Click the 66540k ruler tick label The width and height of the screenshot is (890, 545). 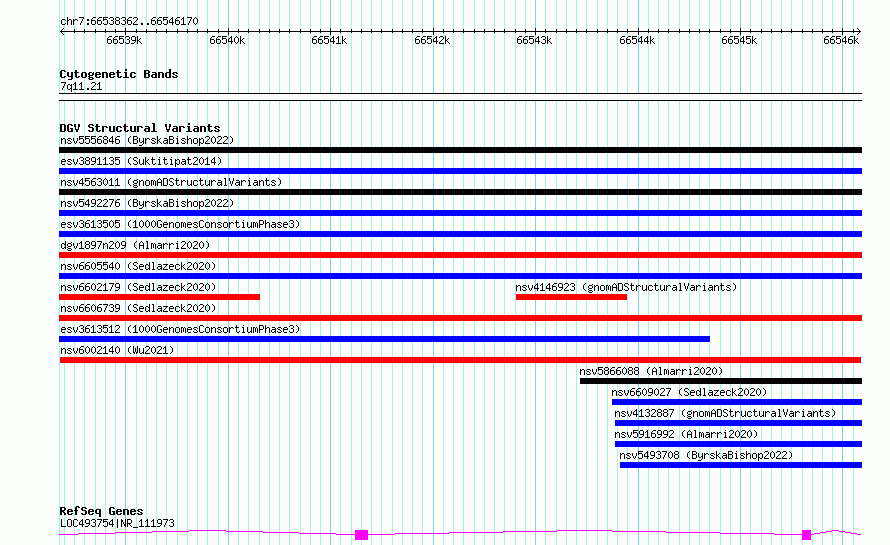click(227, 40)
